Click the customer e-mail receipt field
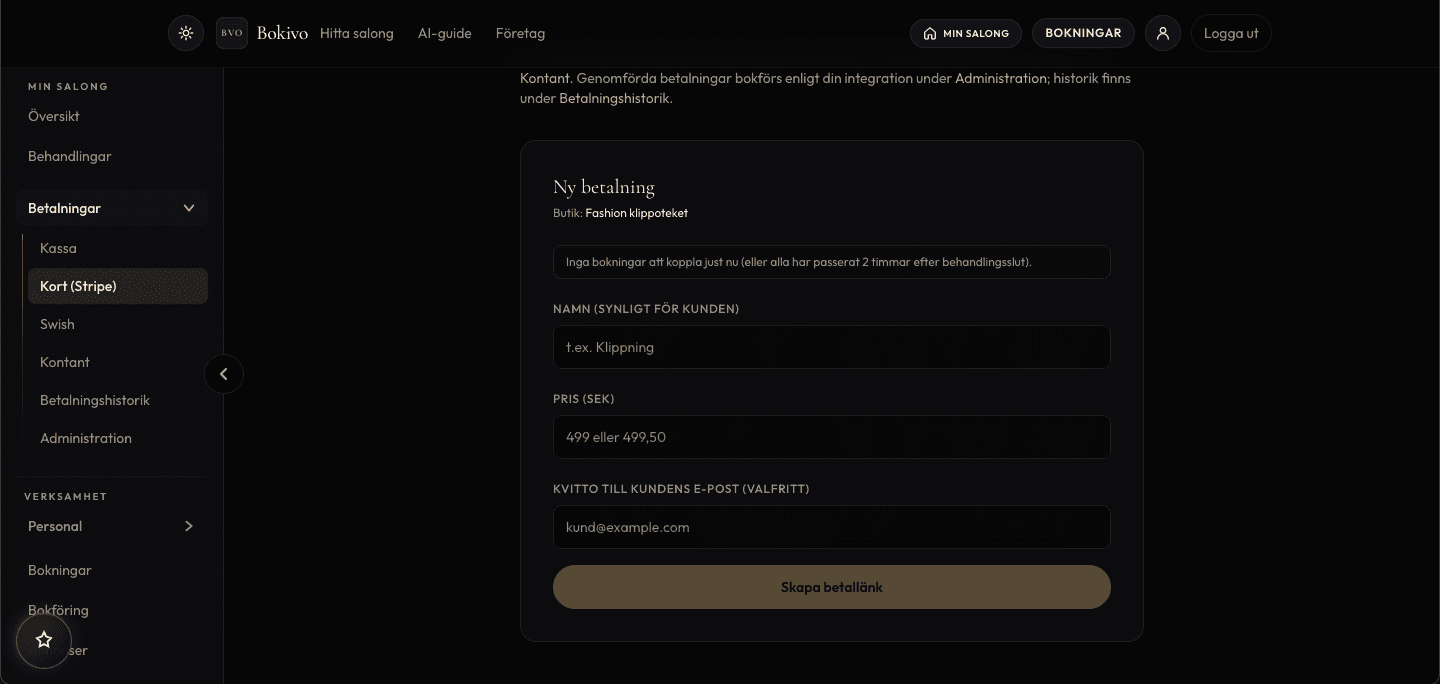 point(832,527)
